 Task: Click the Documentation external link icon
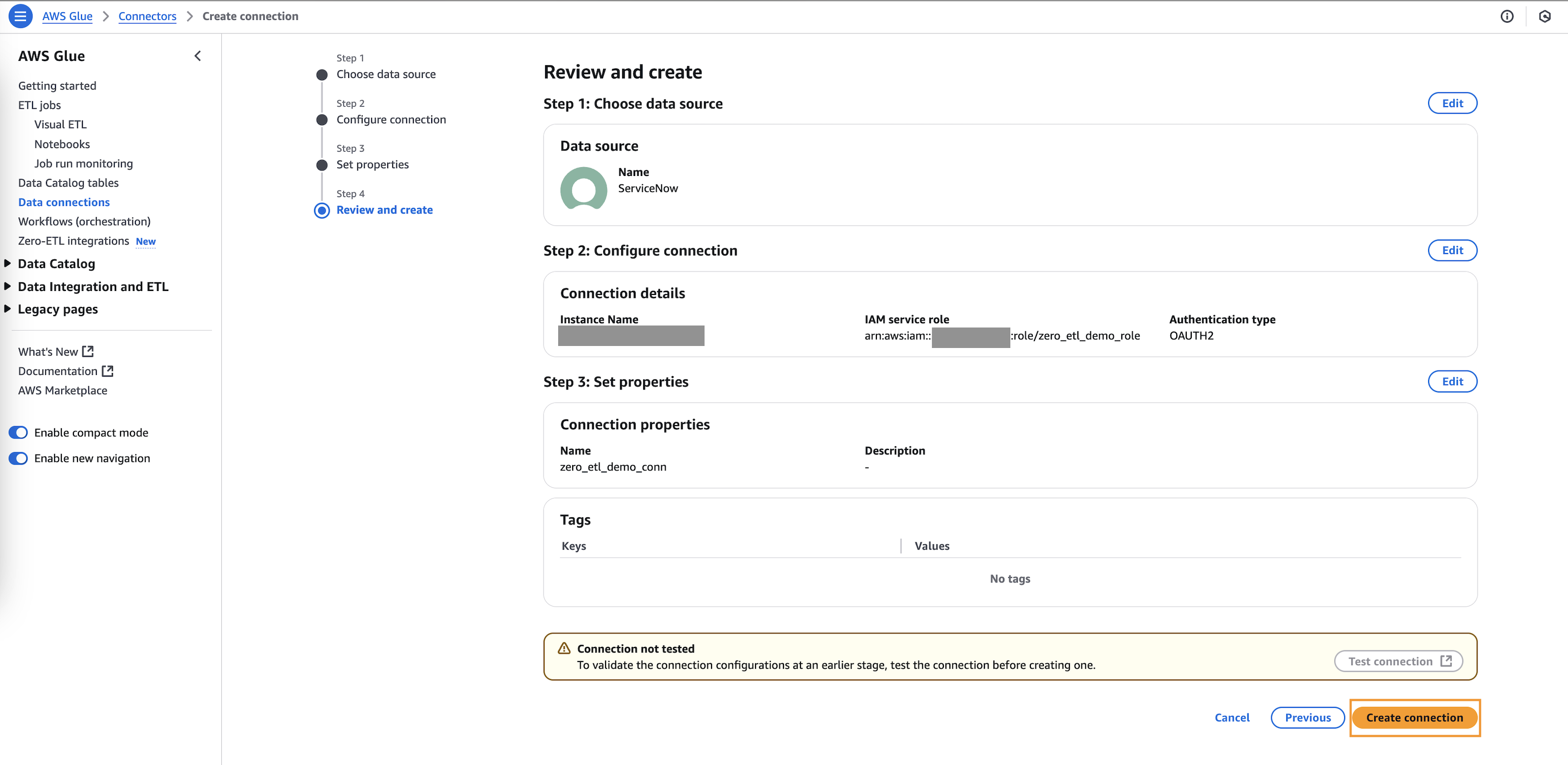tap(108, 371)
